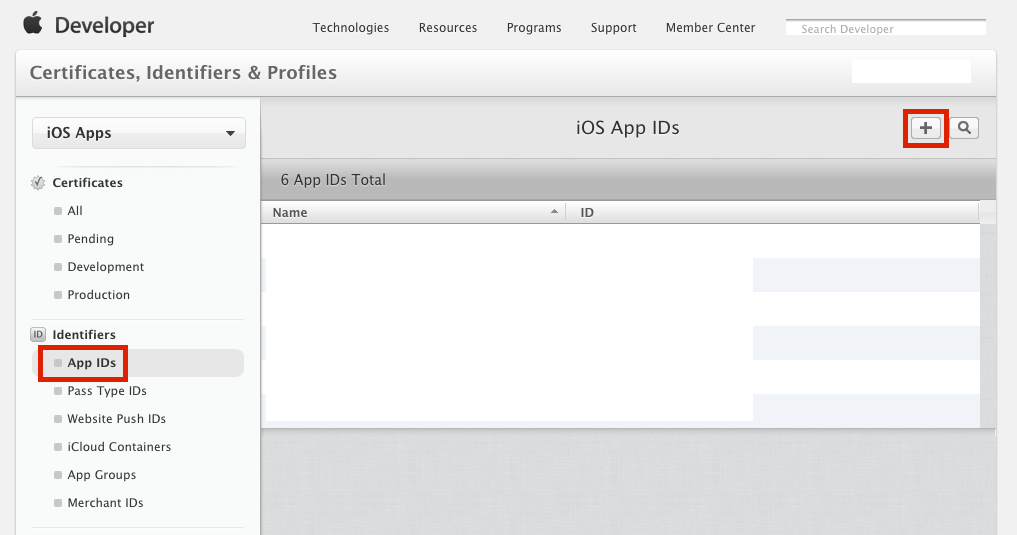The width and height of the screenshot is (1017, 535).
Task: Show Production certificates
Action: 98,294
